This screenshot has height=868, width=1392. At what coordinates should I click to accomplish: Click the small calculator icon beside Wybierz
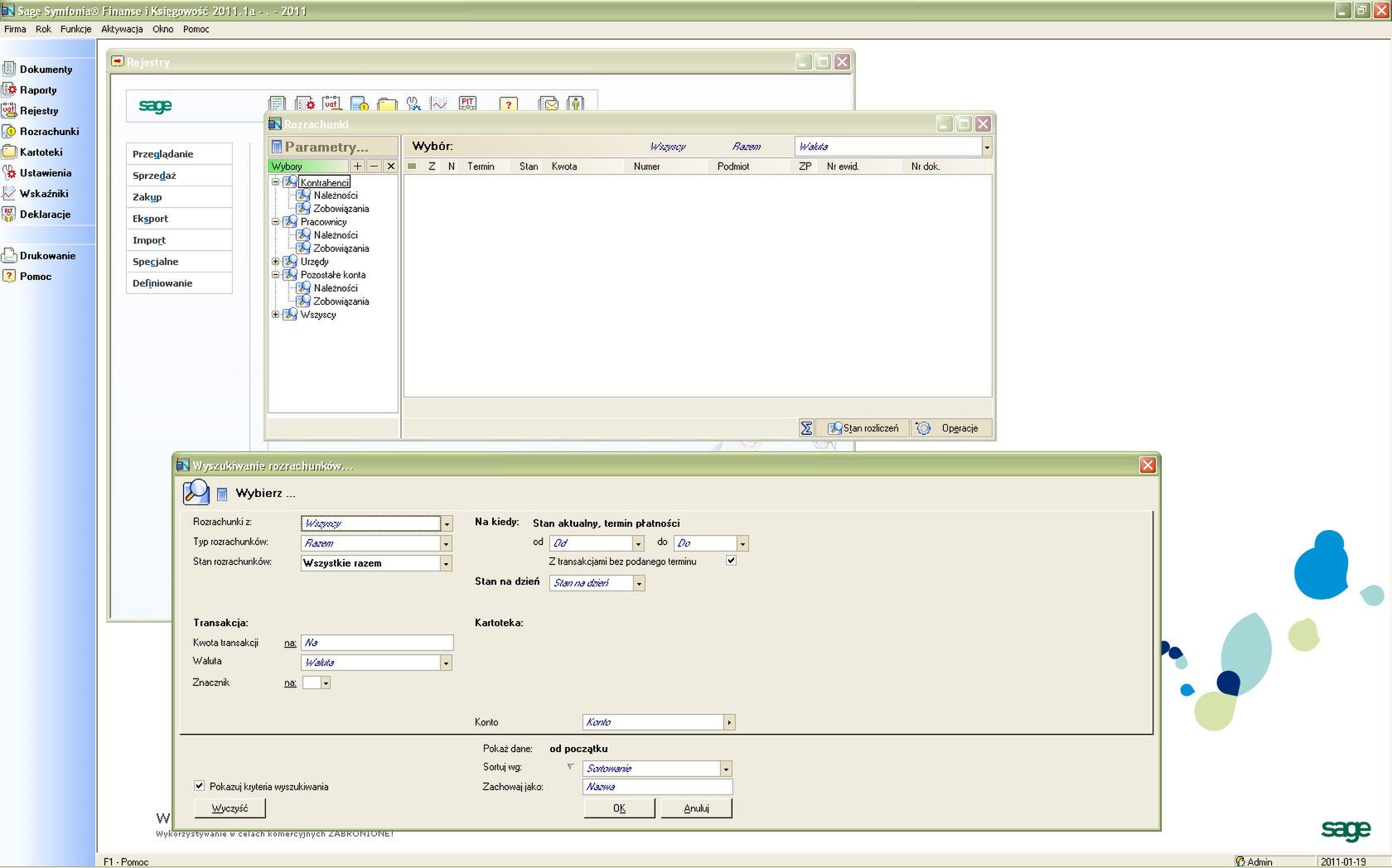[222, 494]
